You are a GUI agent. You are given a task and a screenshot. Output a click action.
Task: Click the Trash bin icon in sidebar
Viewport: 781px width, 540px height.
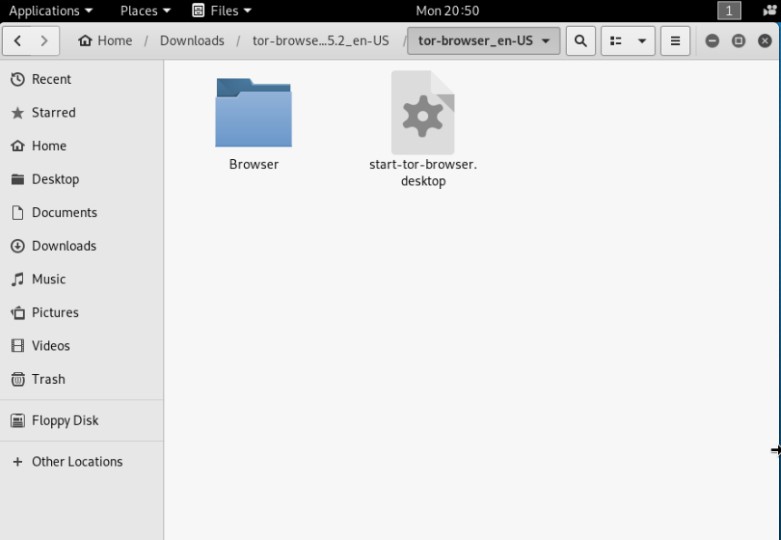(17, 379)
